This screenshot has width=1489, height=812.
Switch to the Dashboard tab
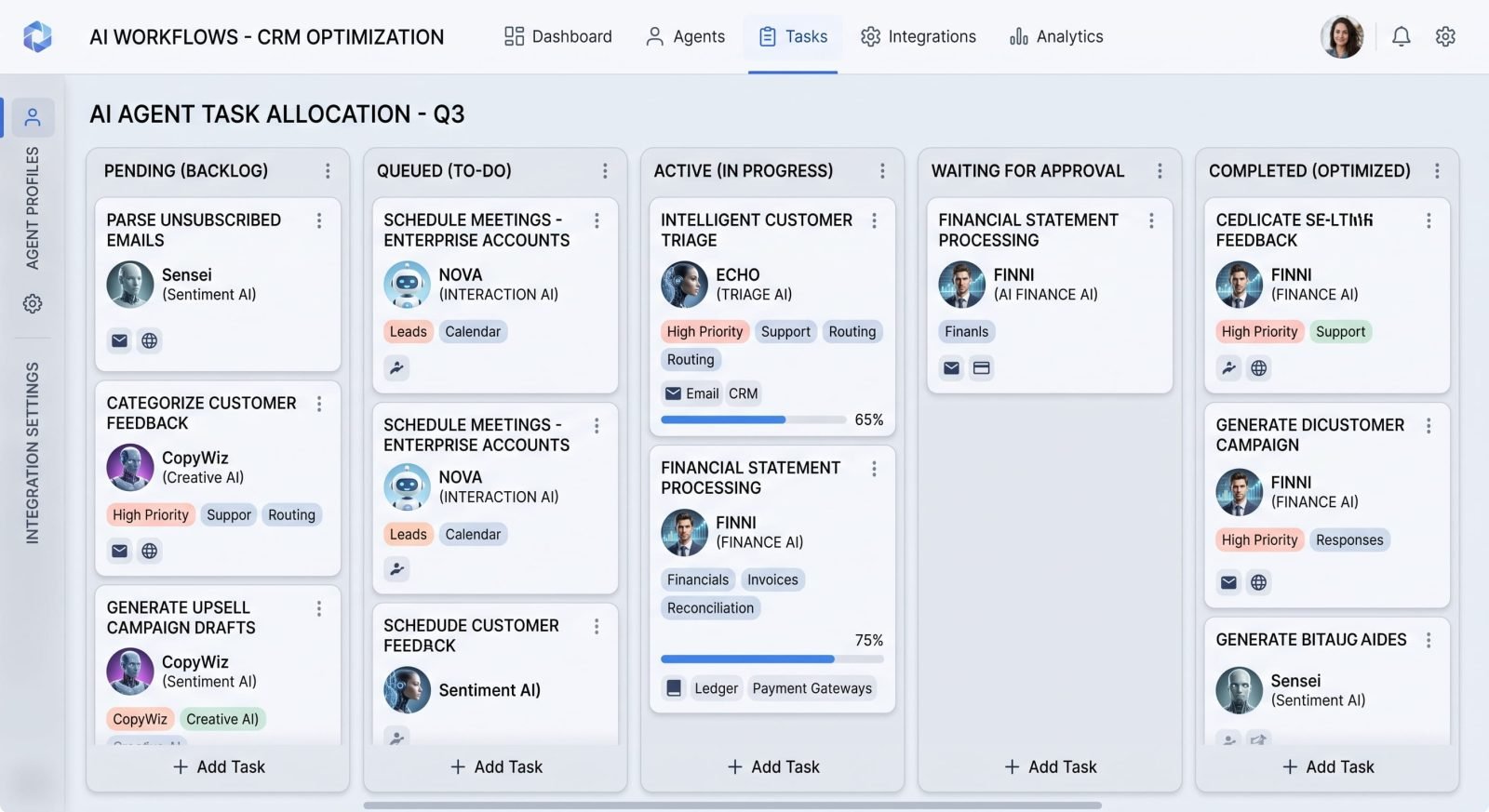click(x=558, y=36)
